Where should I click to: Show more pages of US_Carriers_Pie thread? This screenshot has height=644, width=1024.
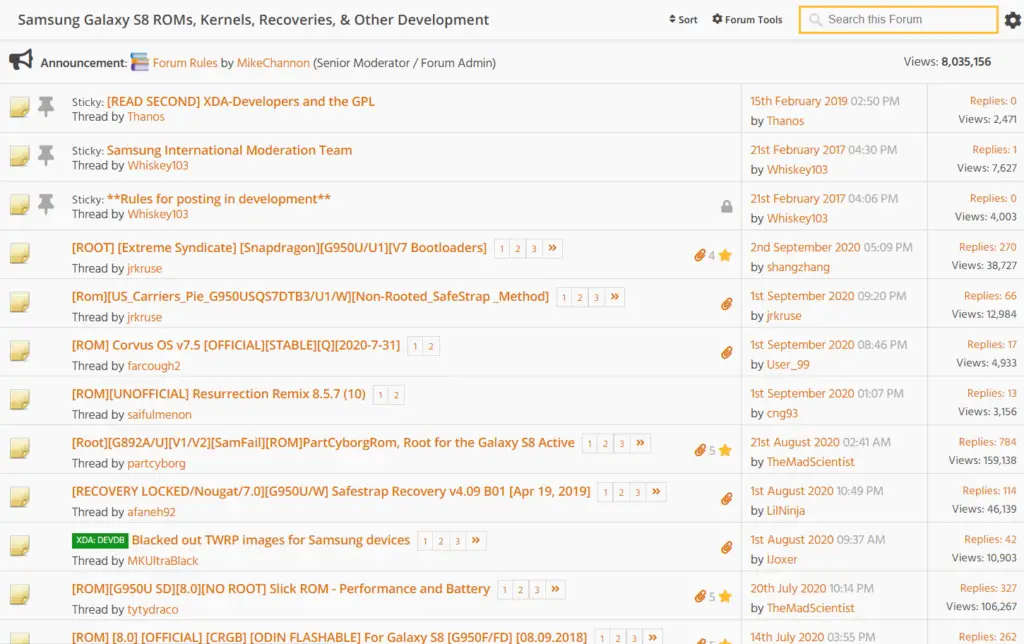click(x=615, y=297)
